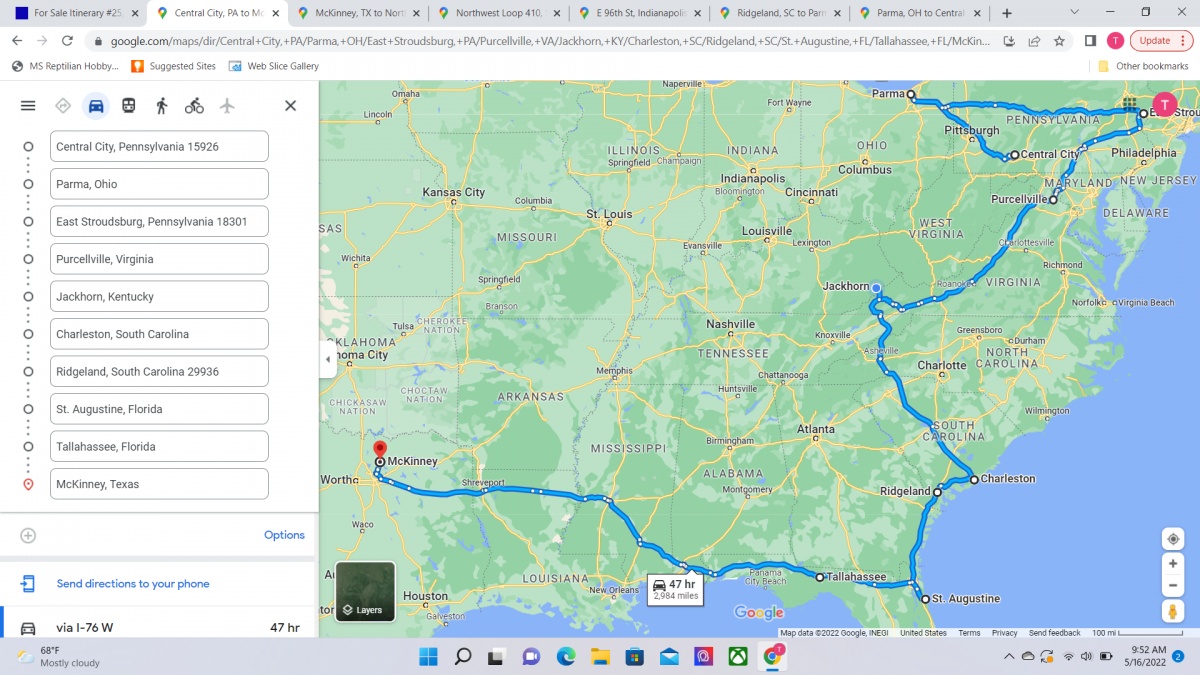
Task: Edit the Parma, Ohio stop field
Action: click(159, 184)
